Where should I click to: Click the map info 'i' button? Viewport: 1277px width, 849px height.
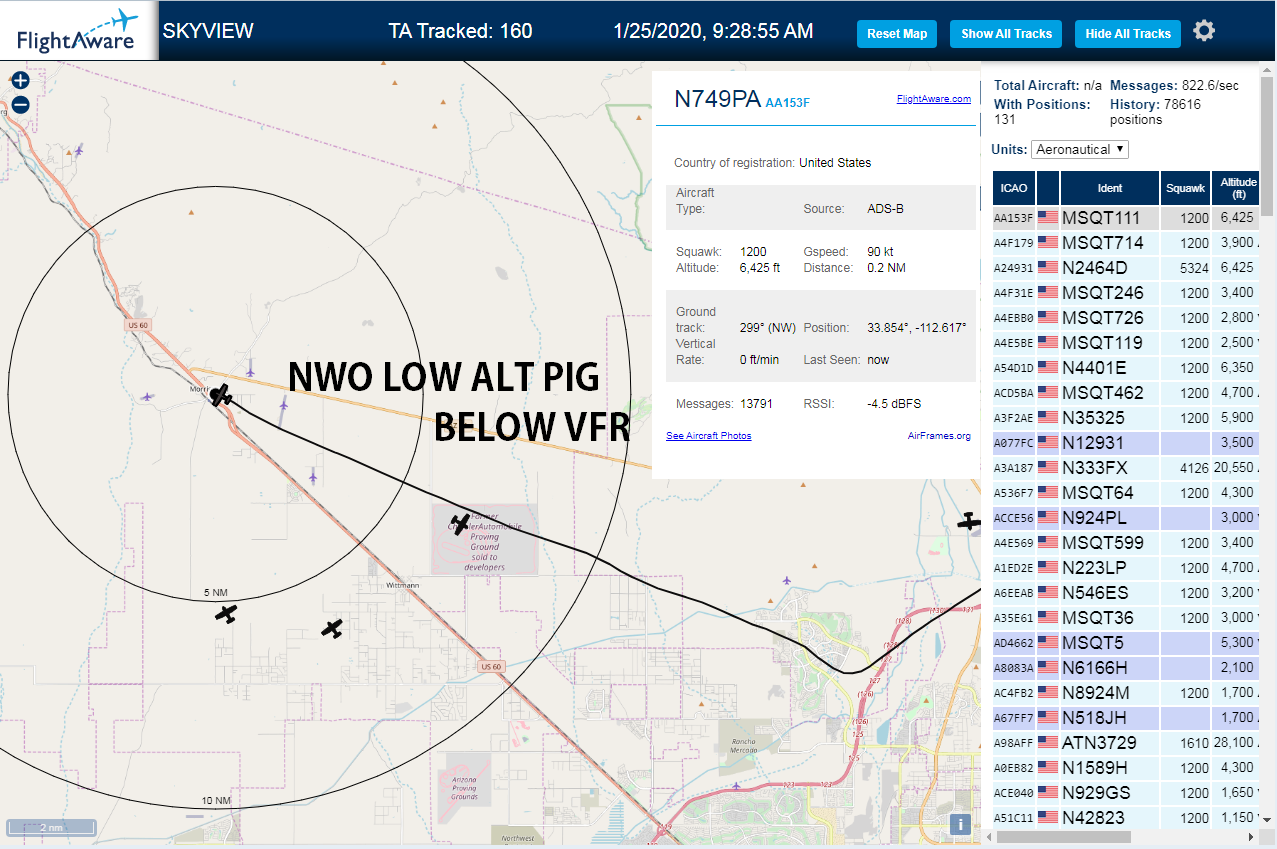coord(960,824)
